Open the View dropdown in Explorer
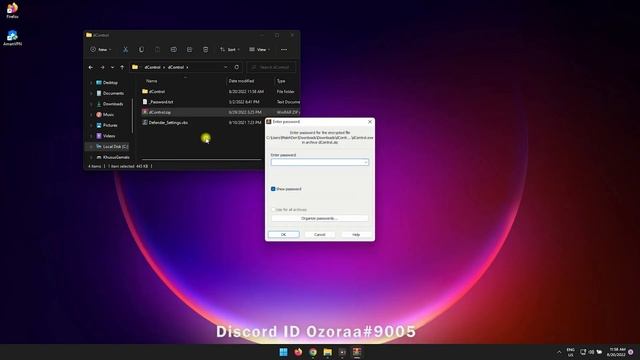The image size is (640, 360). tap(260, 49)
